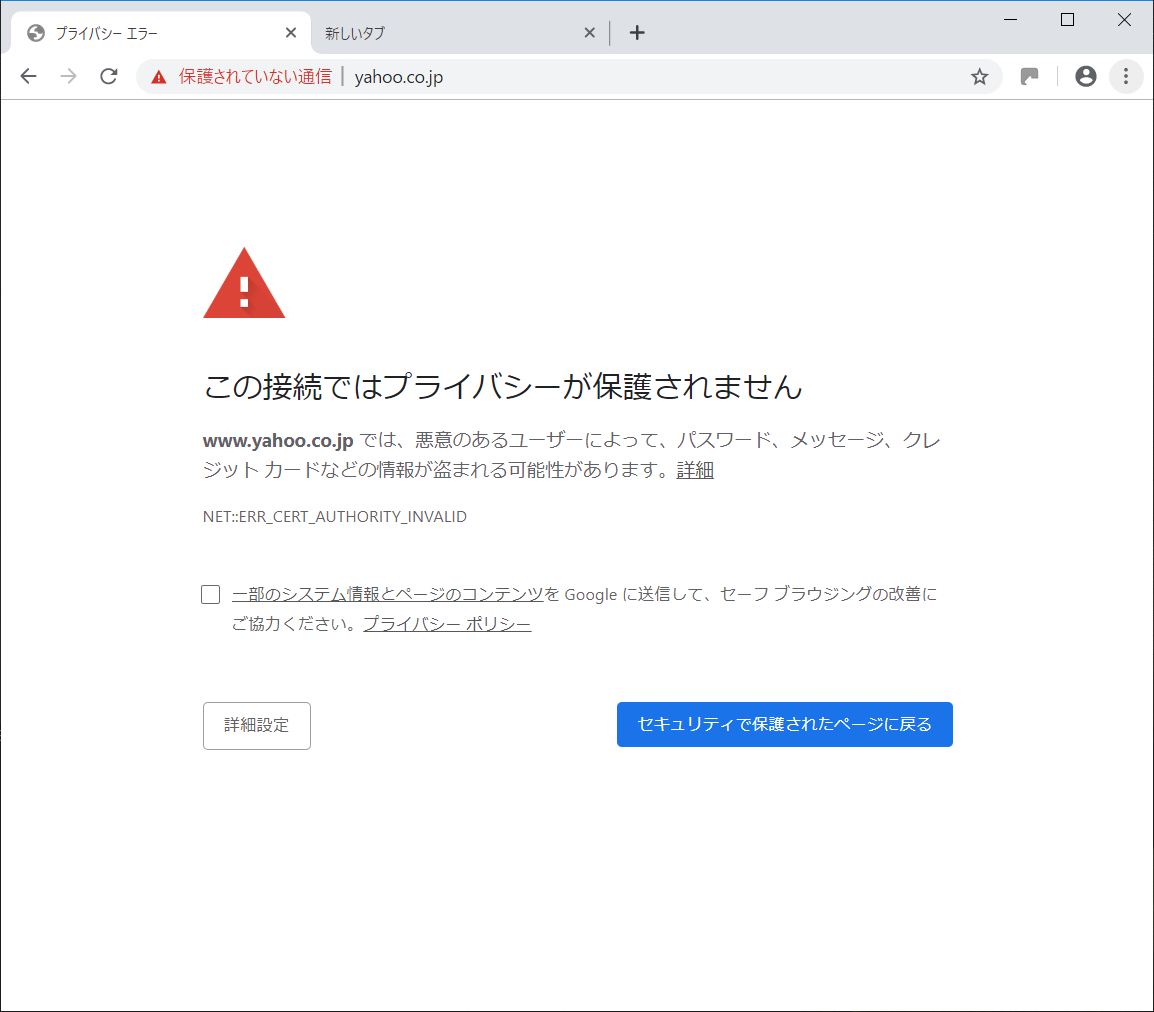Open a new tab with the plus button
Screen dimensions: 1154x1012
click(x=637, y=33)
